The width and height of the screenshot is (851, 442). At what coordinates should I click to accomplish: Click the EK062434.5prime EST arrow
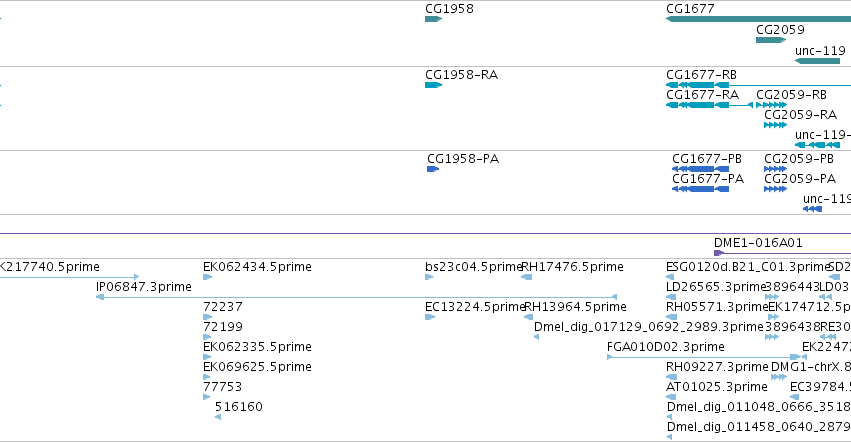tap(207, 277)
